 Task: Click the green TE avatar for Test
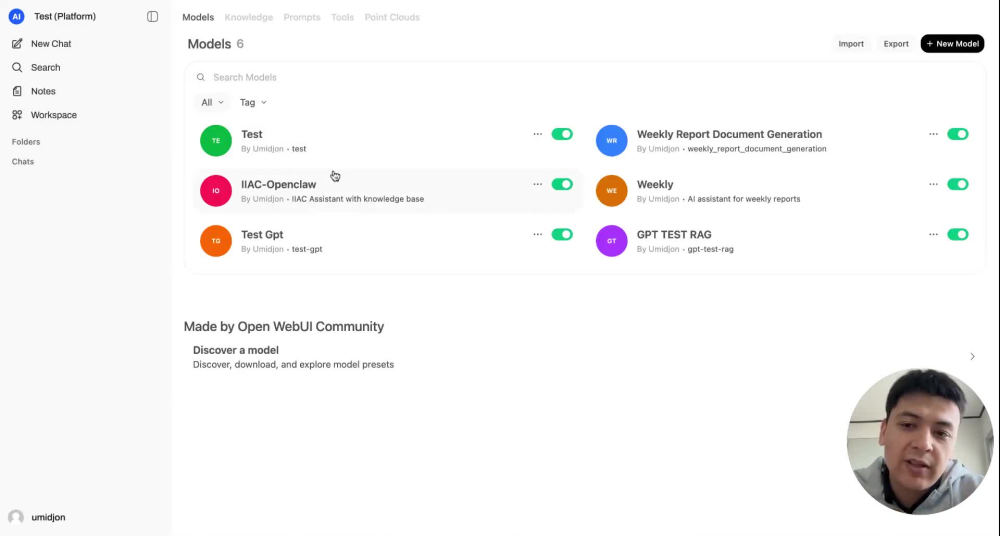point(216,140)
